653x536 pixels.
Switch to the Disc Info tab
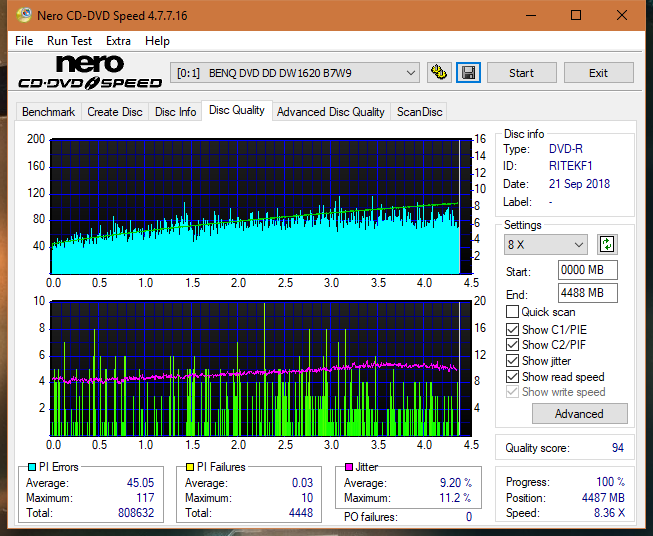[175, 112]
